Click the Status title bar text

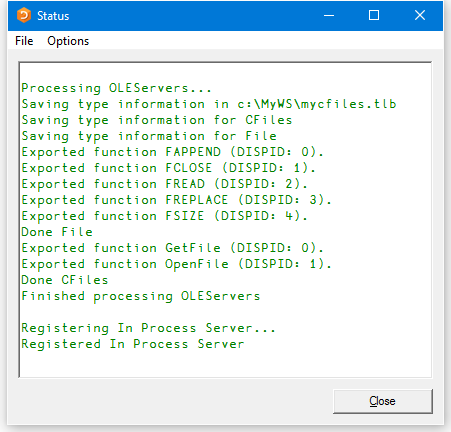[53, 16]
